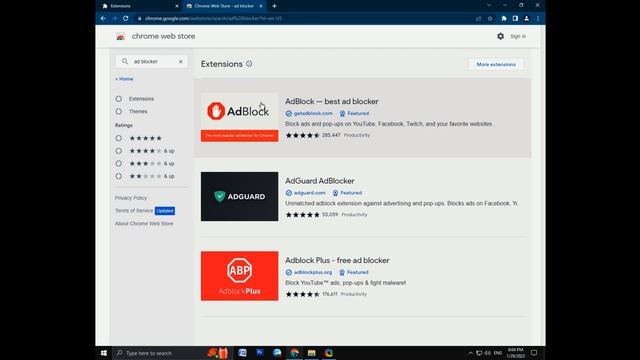Screen dimensions: 640x360
Task: Select the five stars rating filter
Action: pyautogui.click(x=118, y=138)
